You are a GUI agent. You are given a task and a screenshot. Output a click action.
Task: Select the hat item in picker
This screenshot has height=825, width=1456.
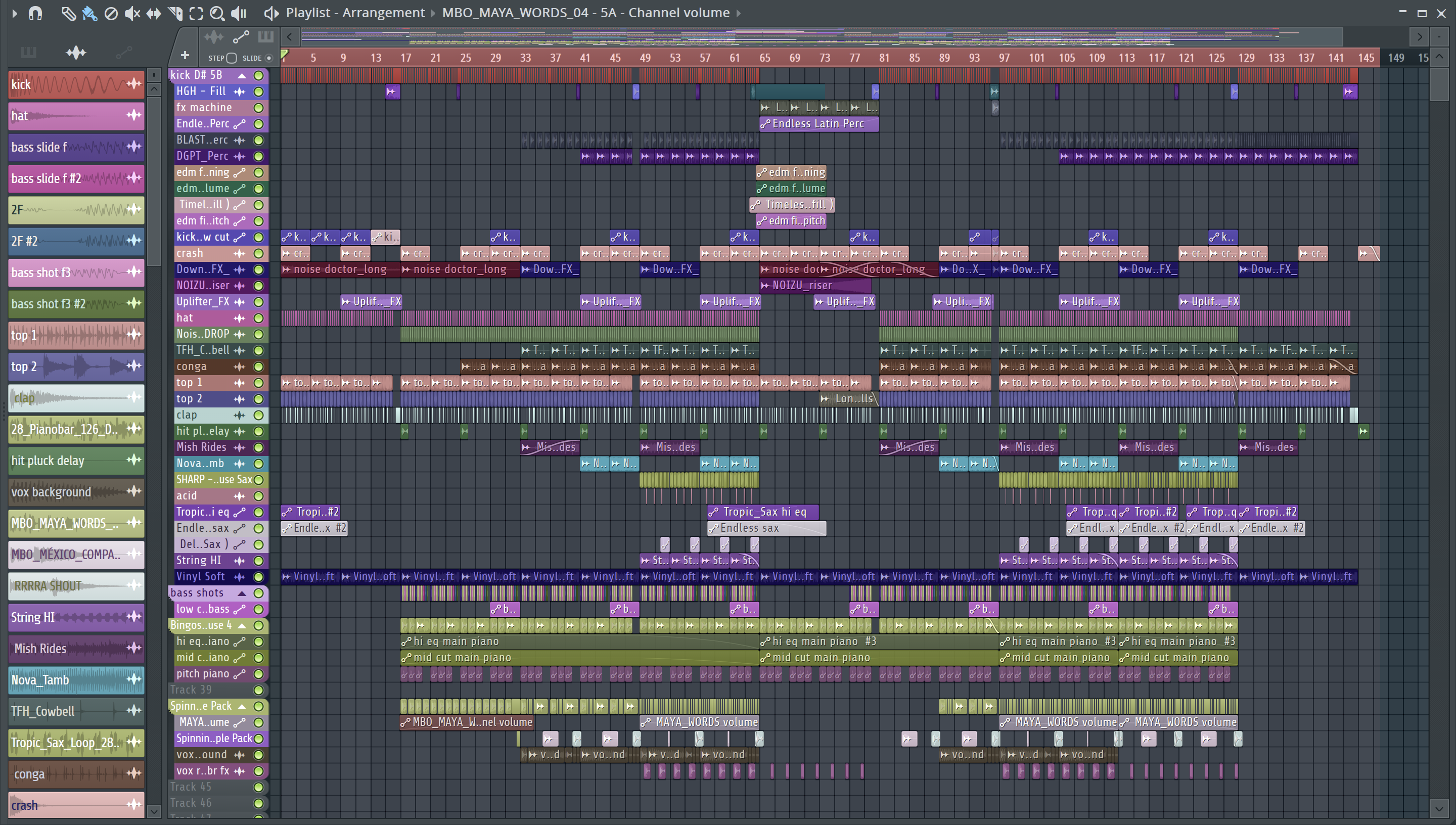click(x=76, y=116)
